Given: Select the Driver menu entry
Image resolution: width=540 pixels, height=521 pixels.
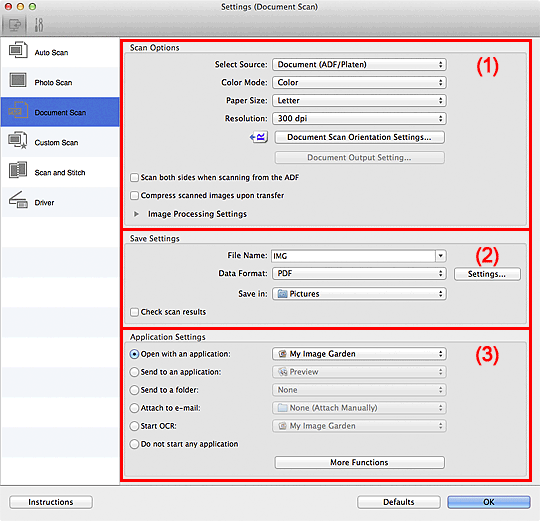Looking at the screenshot, I should click(60, 202).
